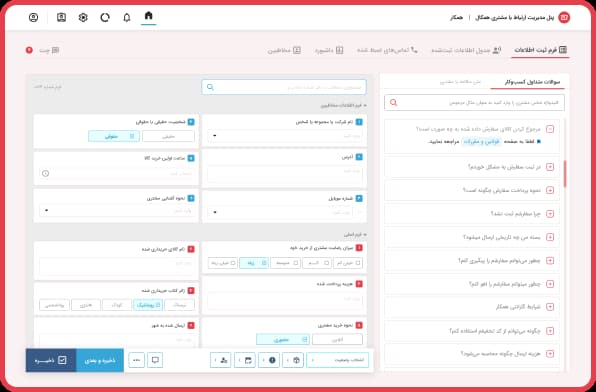This screenshot has height=392, width=596.
Task: Open the three-dots more options button
Action: tap(136, 360)
